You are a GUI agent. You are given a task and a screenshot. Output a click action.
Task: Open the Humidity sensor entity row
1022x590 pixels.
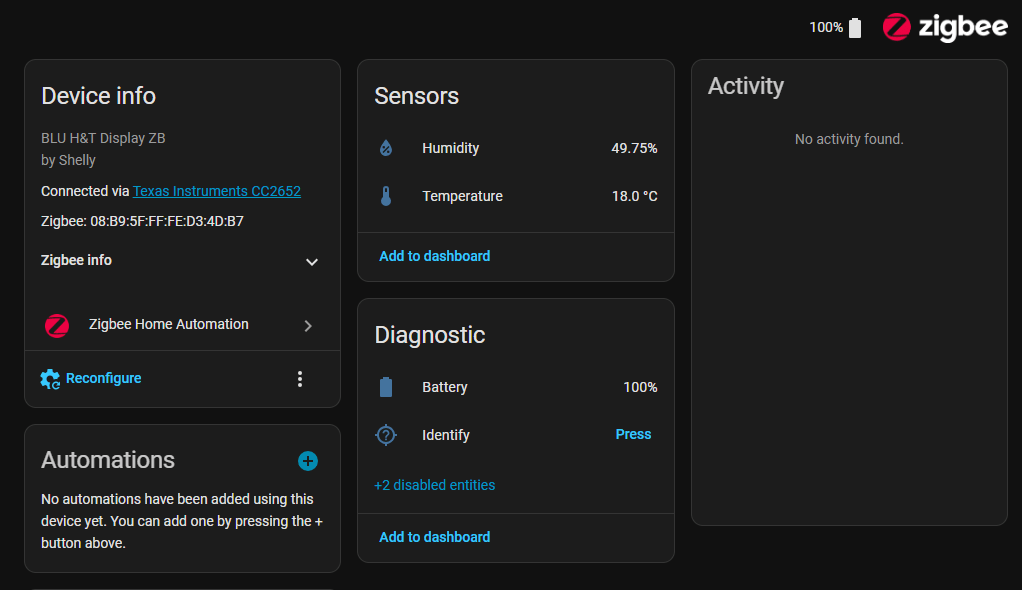tap(515, 148)
